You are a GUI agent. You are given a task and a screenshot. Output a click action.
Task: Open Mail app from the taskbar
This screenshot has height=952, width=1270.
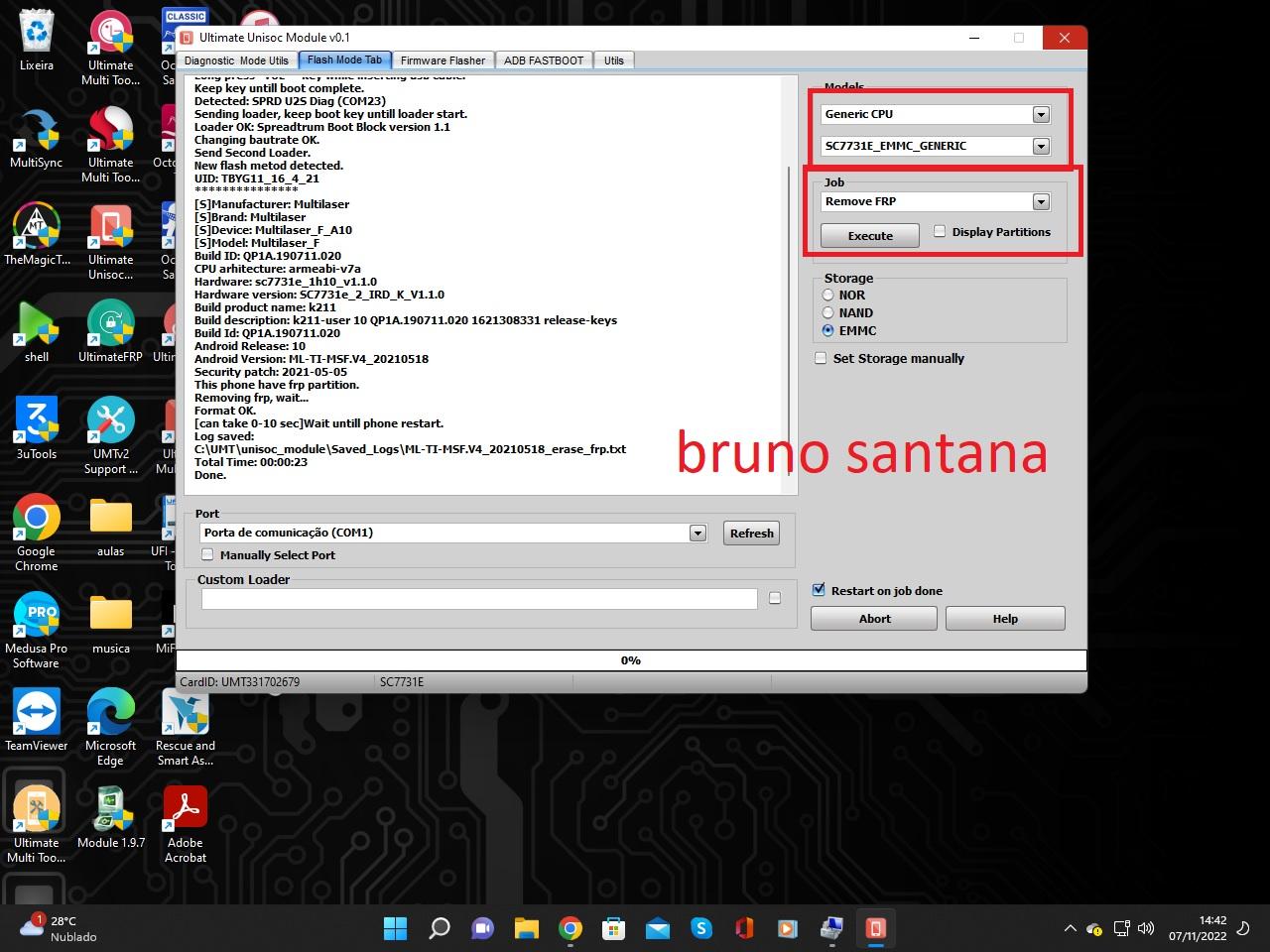coord(658,928)
